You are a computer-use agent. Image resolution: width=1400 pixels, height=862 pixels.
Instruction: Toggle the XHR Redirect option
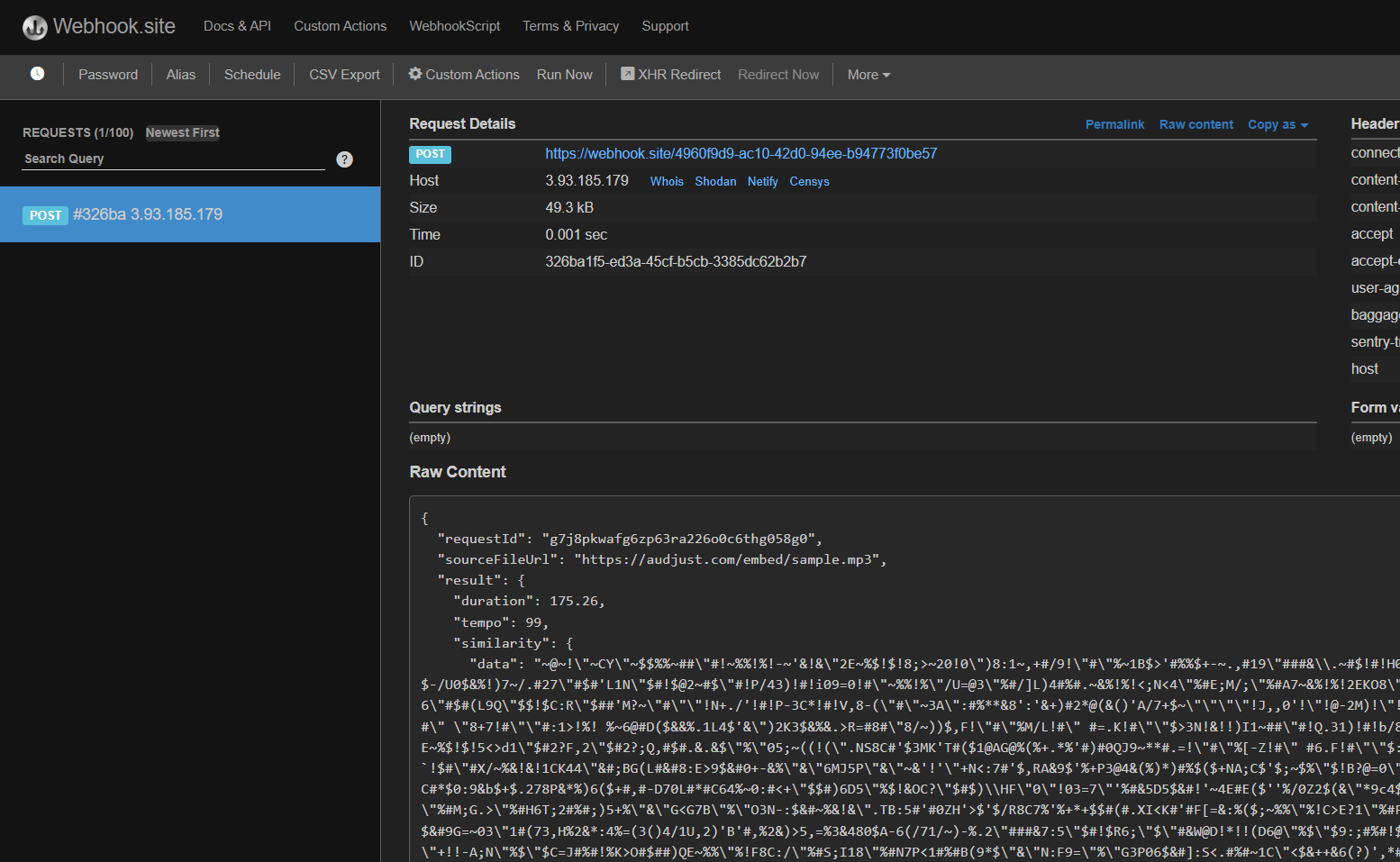pos(670,75)
